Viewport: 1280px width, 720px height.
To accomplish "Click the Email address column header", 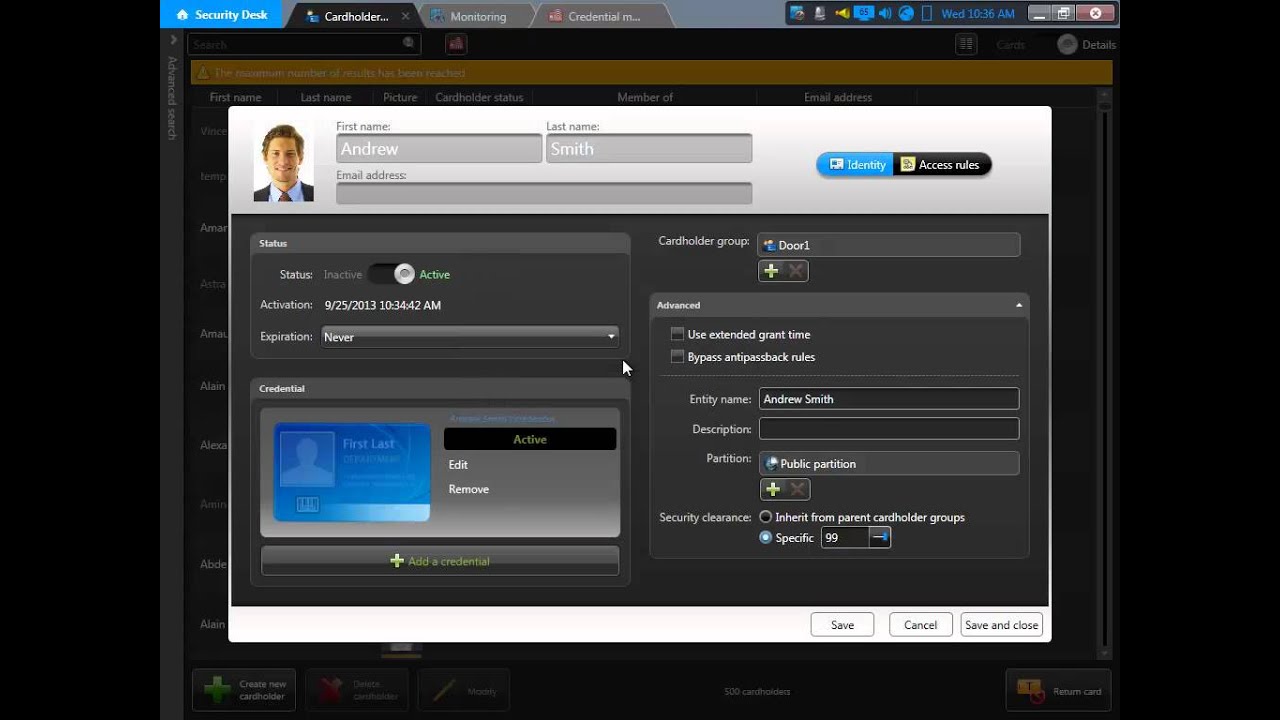I will [x=838, y=97].
